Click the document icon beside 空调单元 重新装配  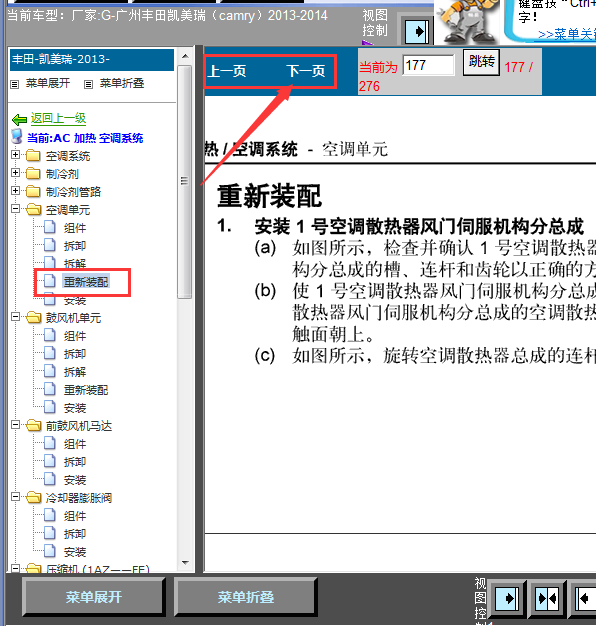point(50,281)
